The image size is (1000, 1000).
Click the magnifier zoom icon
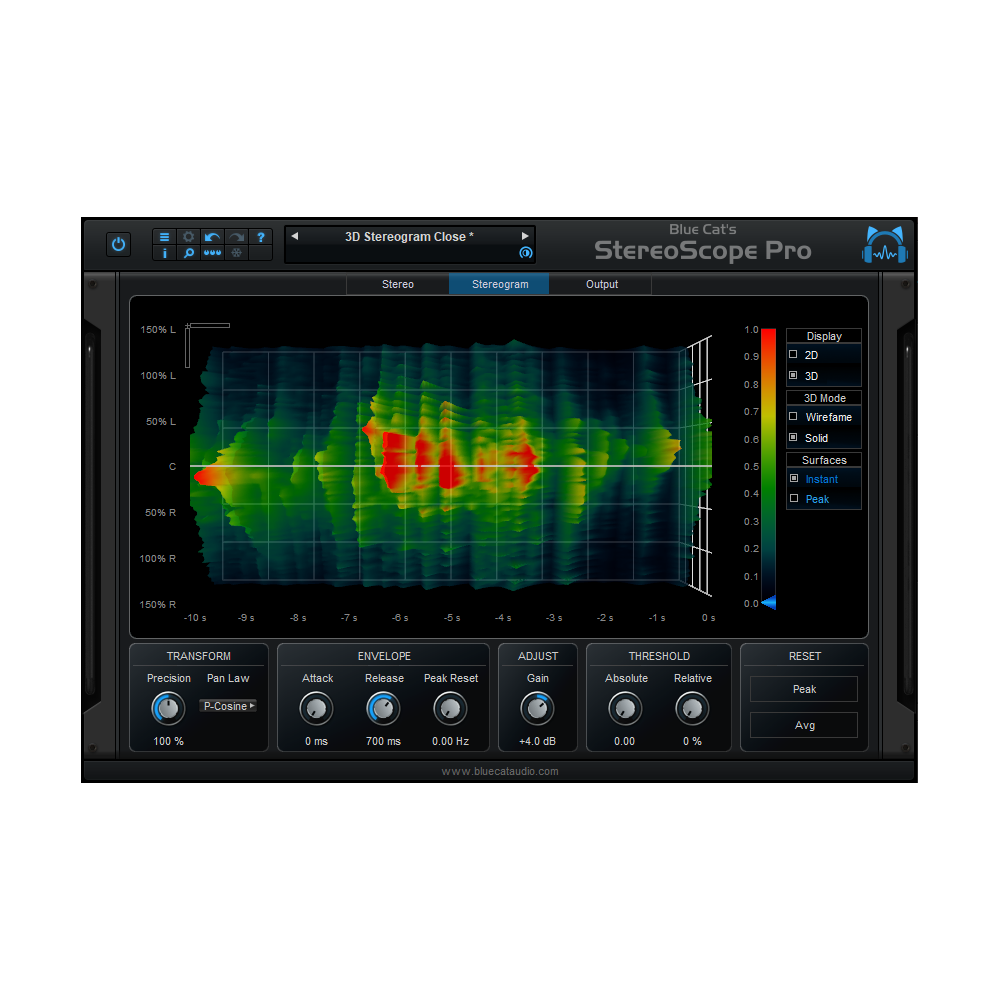pos(189,254)
